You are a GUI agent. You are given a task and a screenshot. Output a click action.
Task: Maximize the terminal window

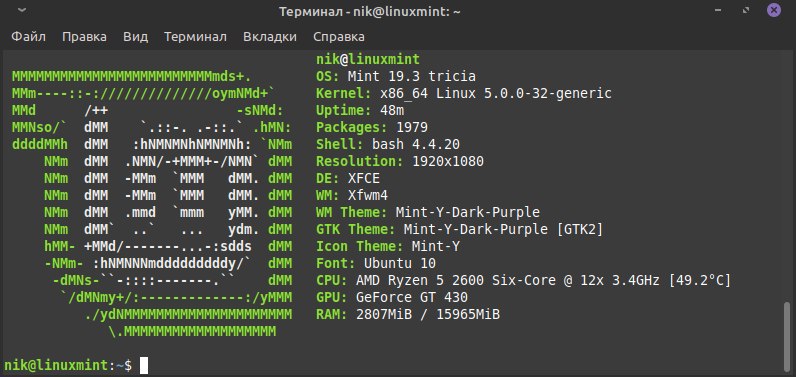tap(746, 11)
